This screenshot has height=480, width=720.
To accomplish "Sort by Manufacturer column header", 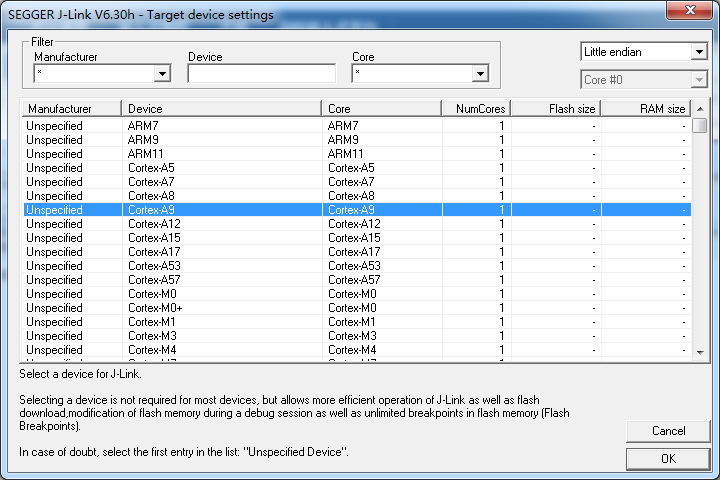I will pyautogui.click(x=72, y=109).
